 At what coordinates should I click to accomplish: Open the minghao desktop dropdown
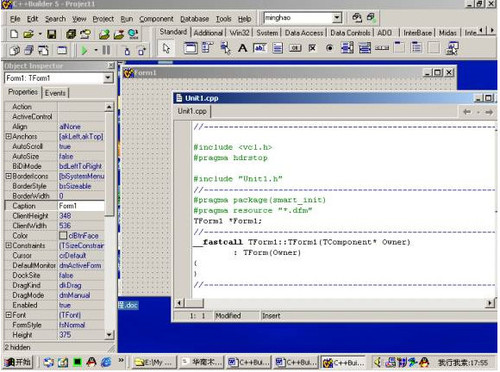(337, 17)
